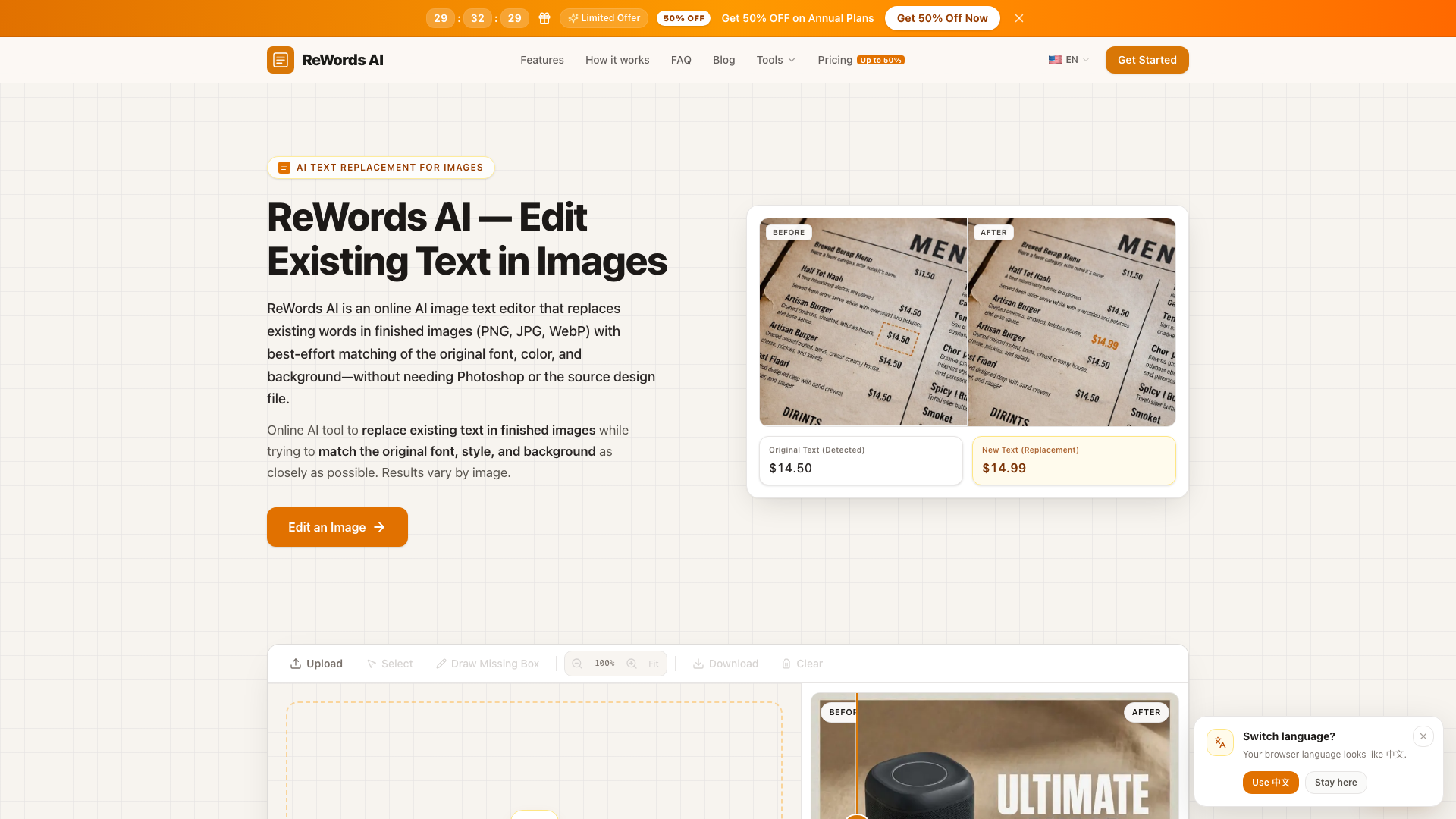Click the Use 中文 button
The width and height of the screenshot is (1456, 819).
click(1270, 783)
